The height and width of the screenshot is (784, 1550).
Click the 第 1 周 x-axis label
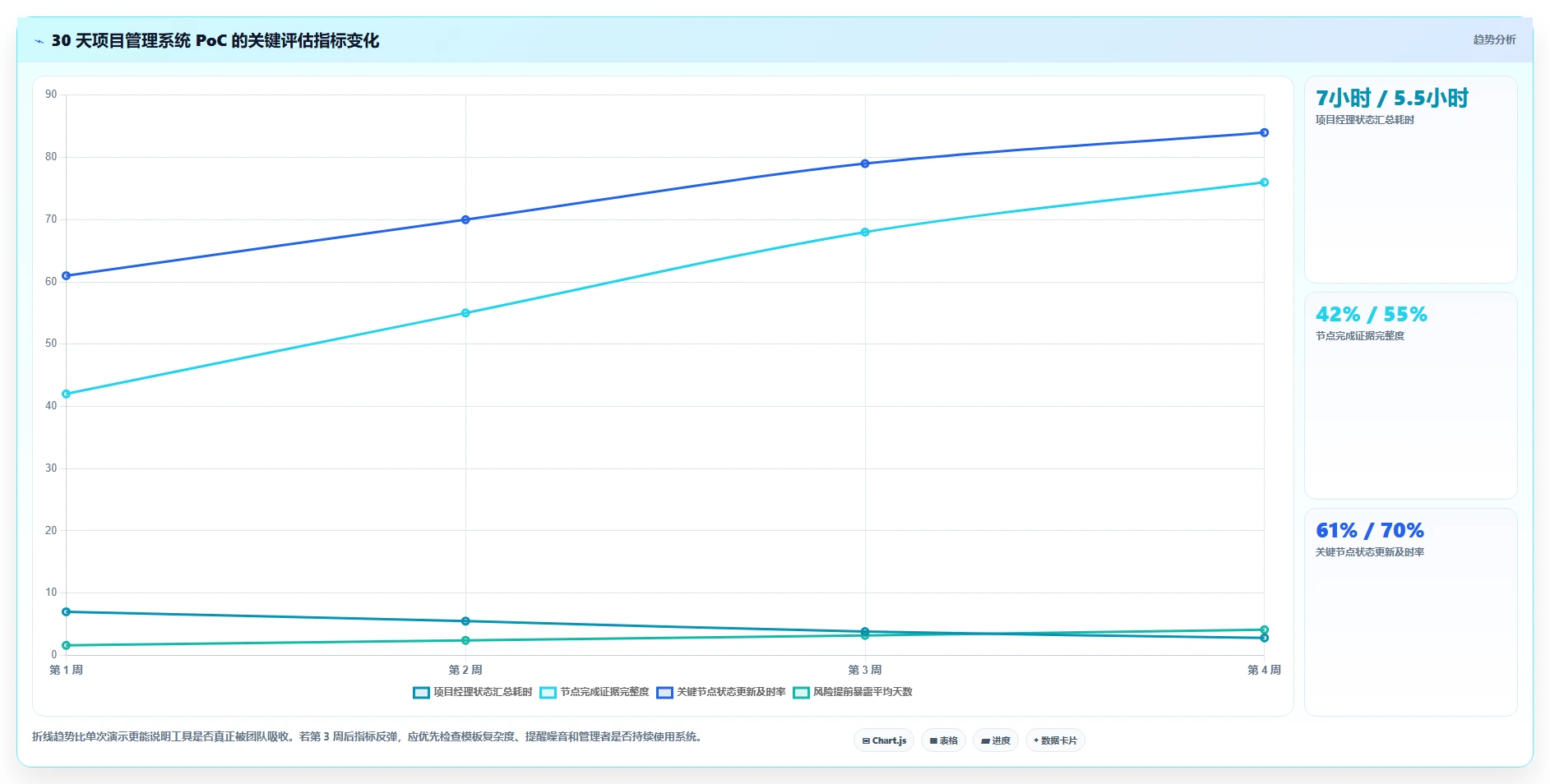tap(66, 670)
